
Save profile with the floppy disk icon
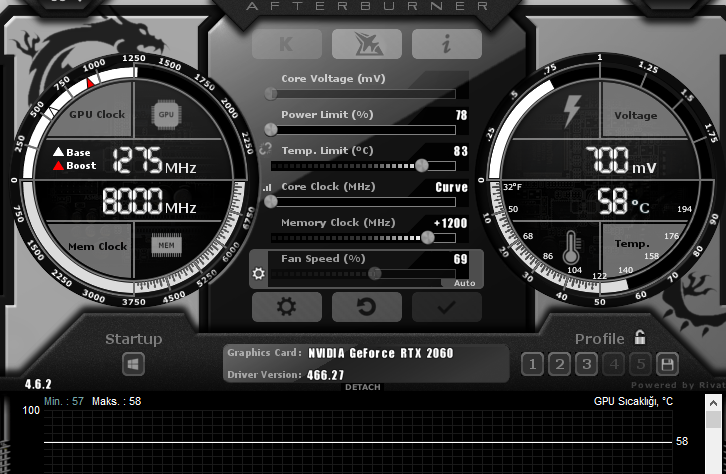pos(667,364)
